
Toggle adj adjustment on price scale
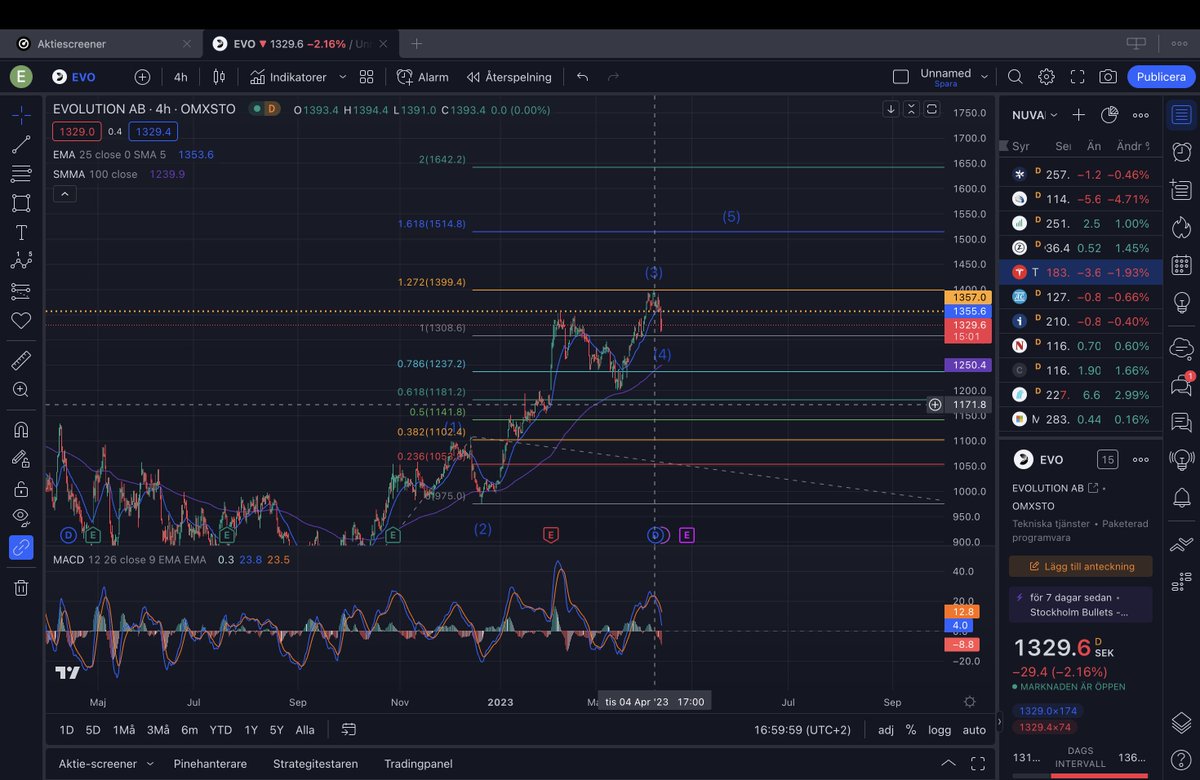tap(886, 730)
